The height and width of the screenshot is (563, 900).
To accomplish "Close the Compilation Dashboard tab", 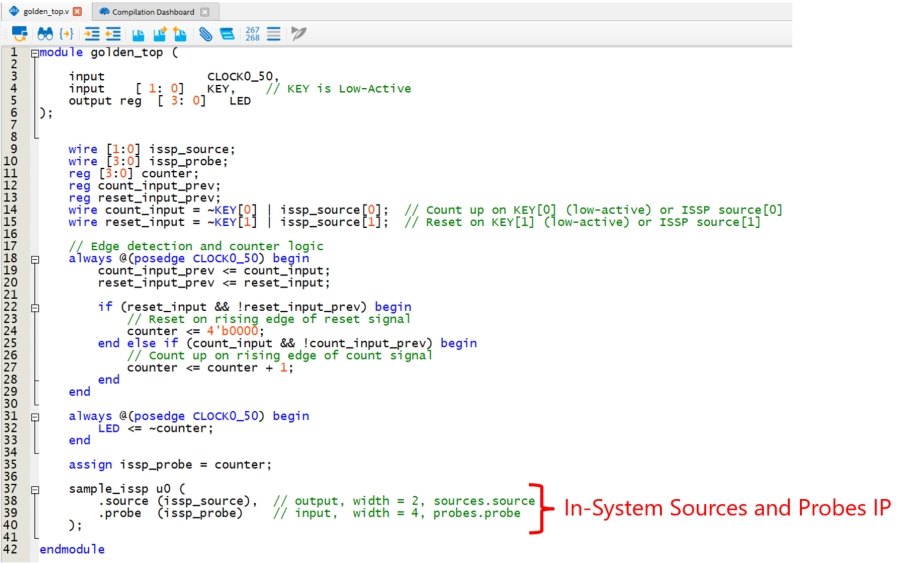I will click(x=205, y=11).
